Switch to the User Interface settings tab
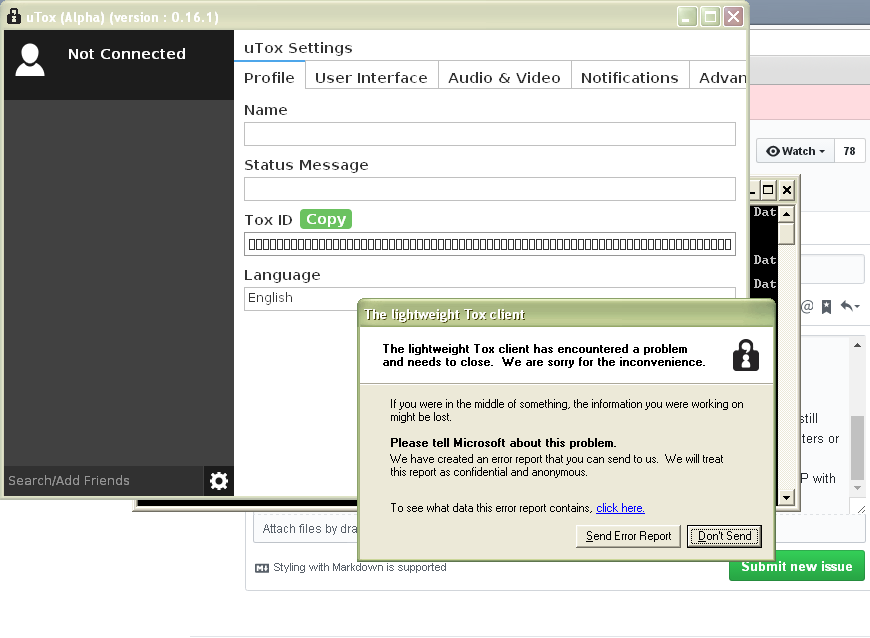This screenshot has height=638, width=870. pos(371,77)
